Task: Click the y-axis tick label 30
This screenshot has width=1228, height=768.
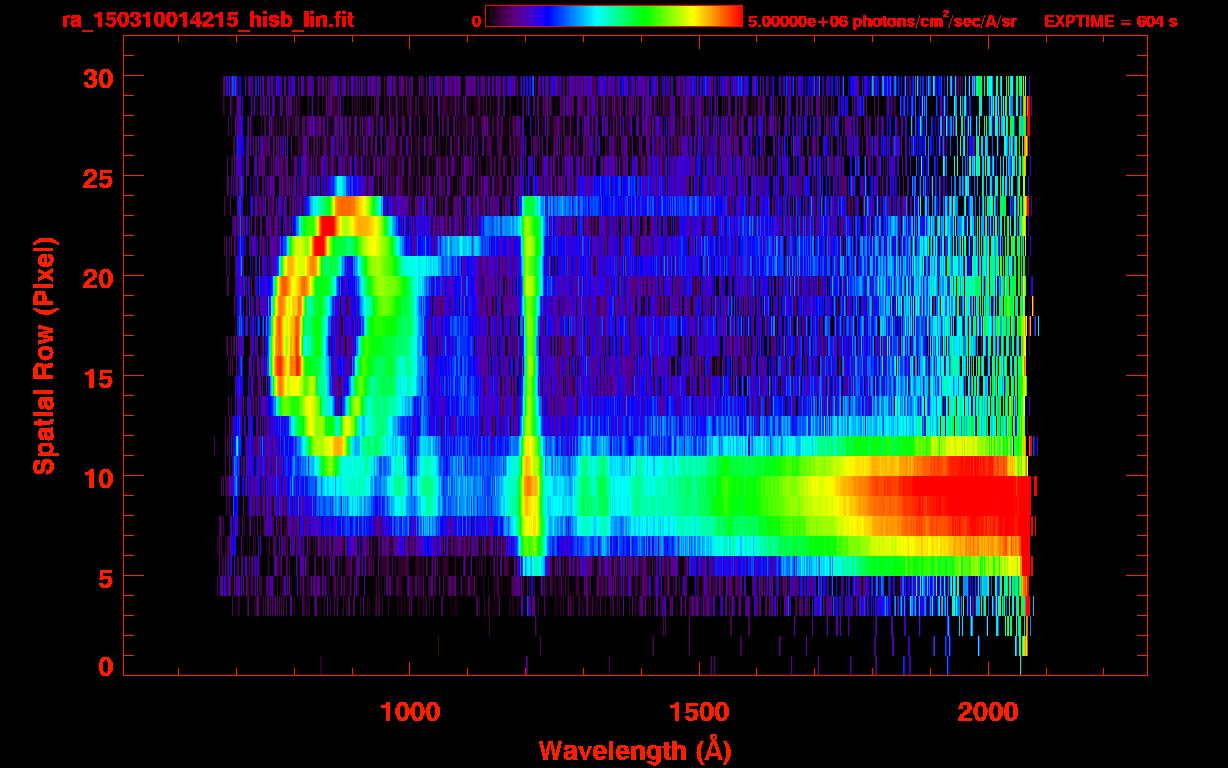Action: (98, 77)
